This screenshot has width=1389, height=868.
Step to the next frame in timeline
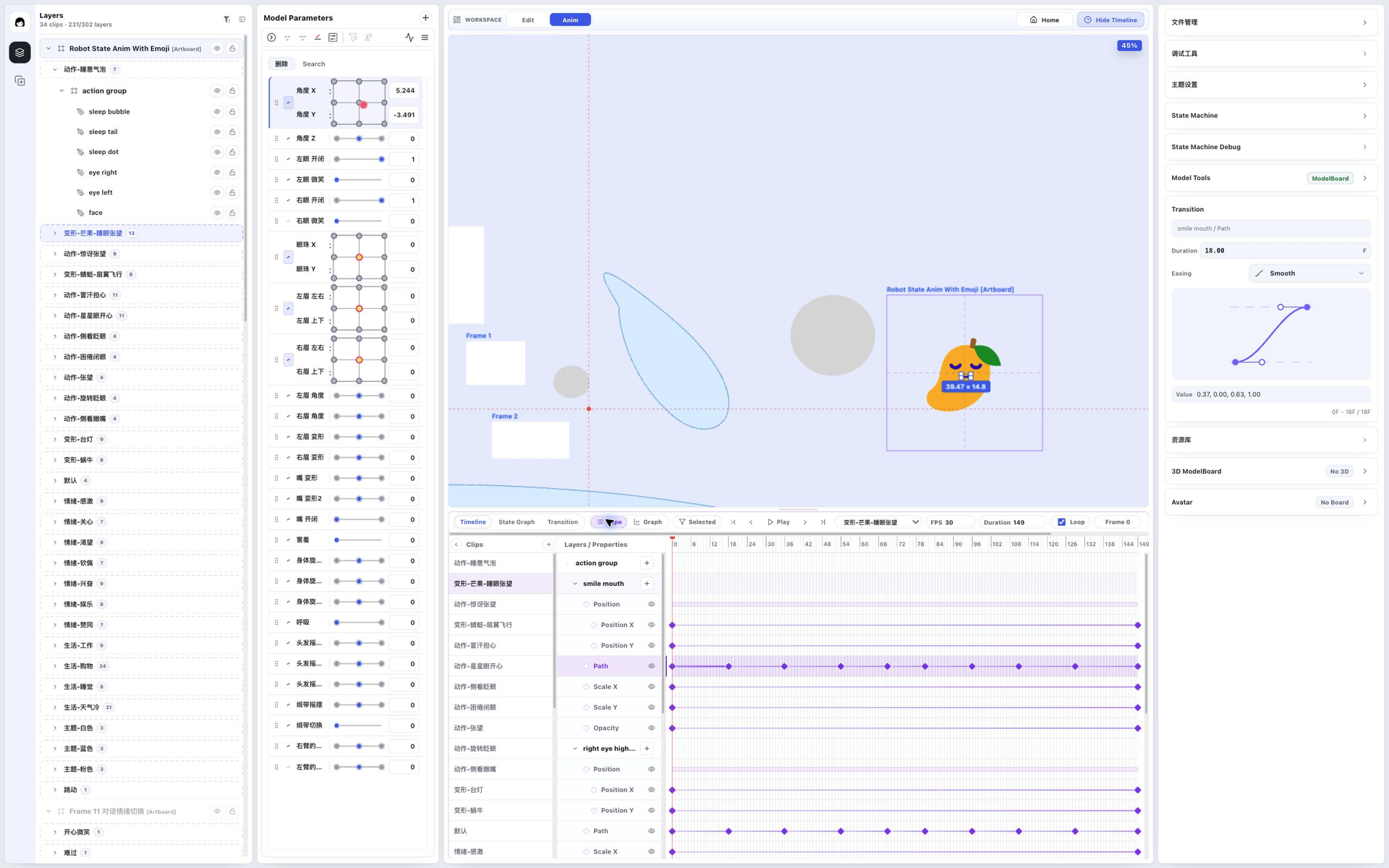(x=805, y=522)
